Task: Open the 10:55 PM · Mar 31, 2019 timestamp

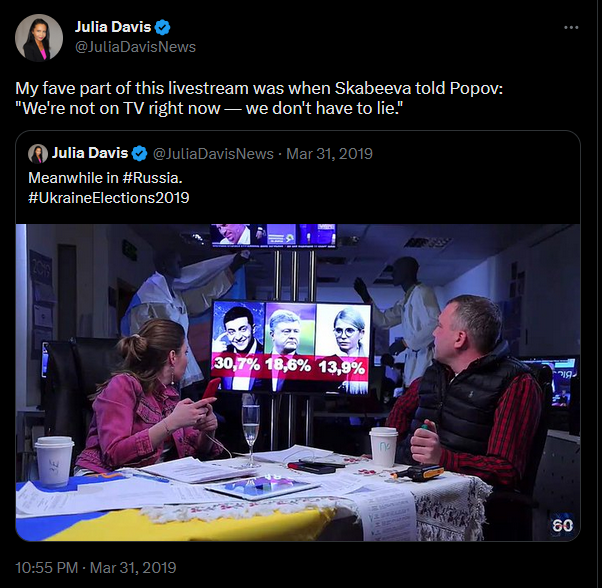Action: [x=96, y=568]
